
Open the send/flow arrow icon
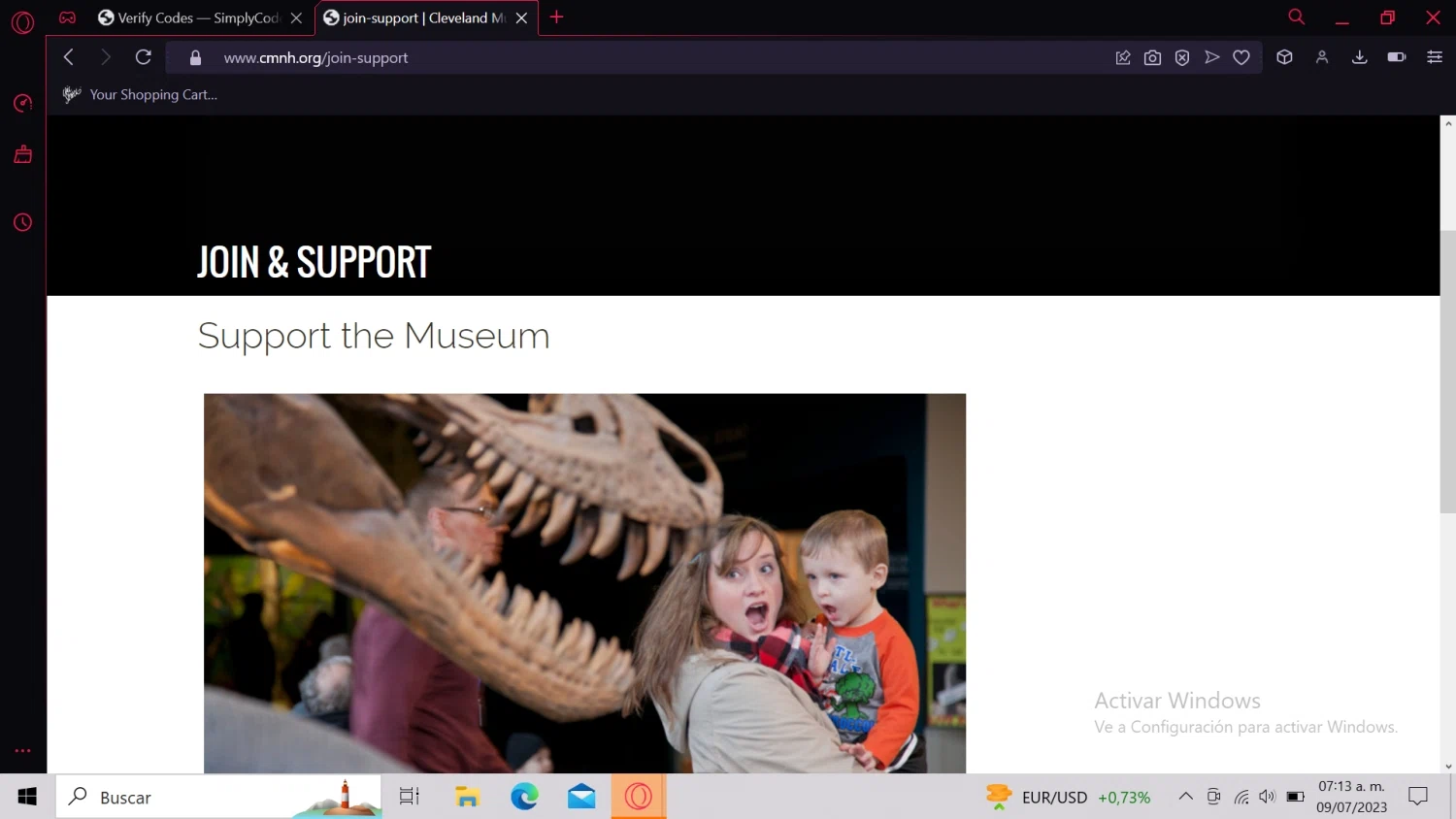pyautogui.click(x=1211, y=57)
